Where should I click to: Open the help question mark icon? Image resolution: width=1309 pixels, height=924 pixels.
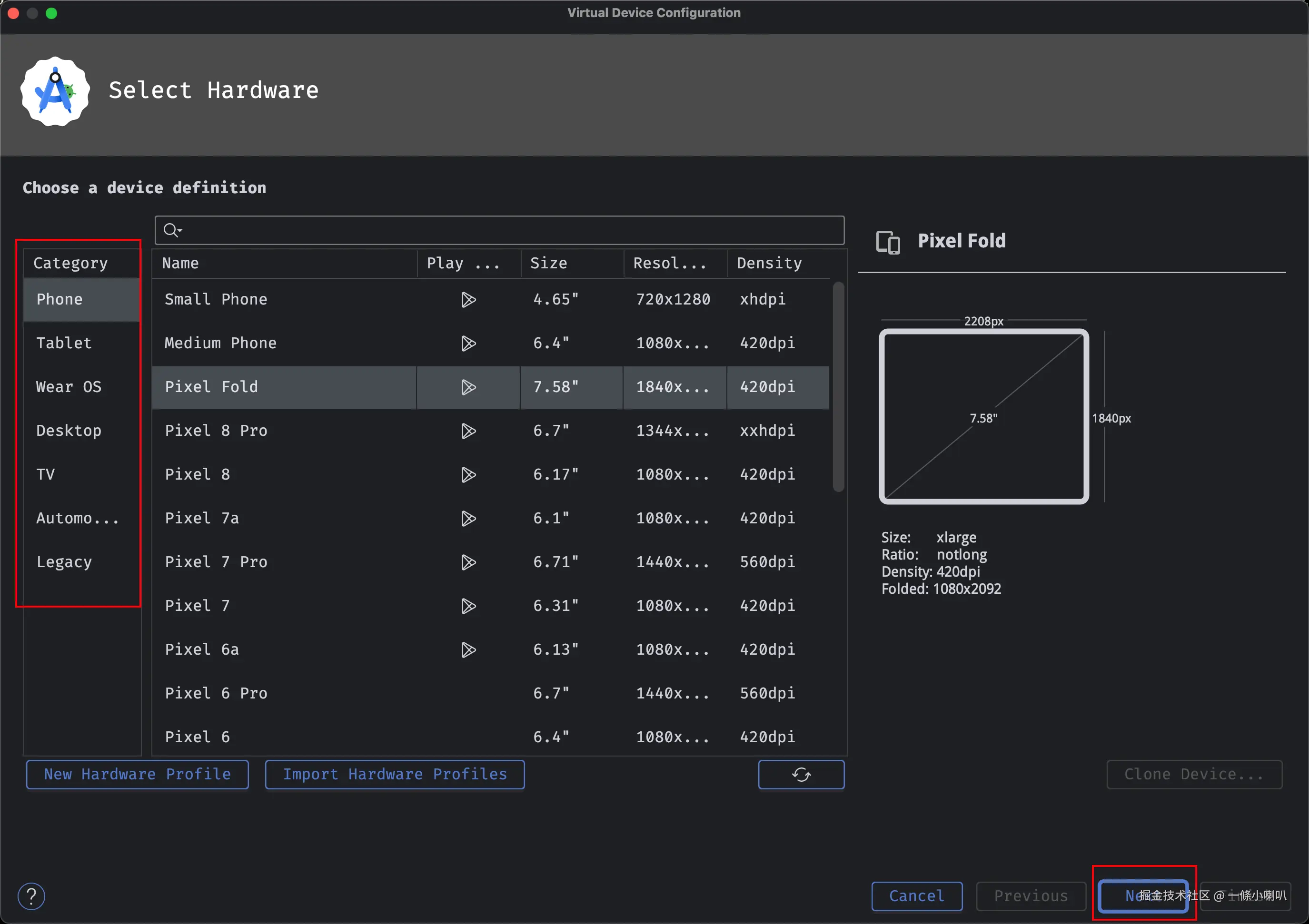coord(31,896)
